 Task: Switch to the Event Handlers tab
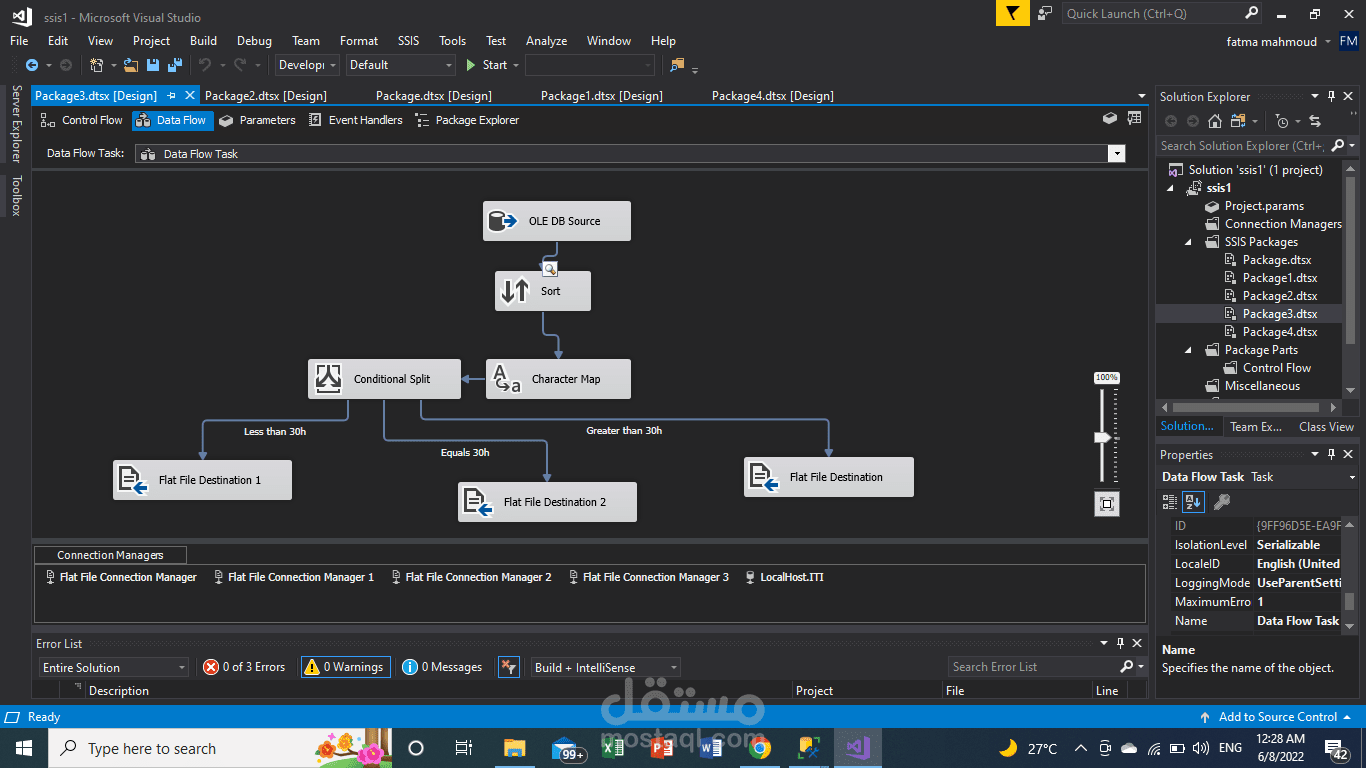coord(356,120)
